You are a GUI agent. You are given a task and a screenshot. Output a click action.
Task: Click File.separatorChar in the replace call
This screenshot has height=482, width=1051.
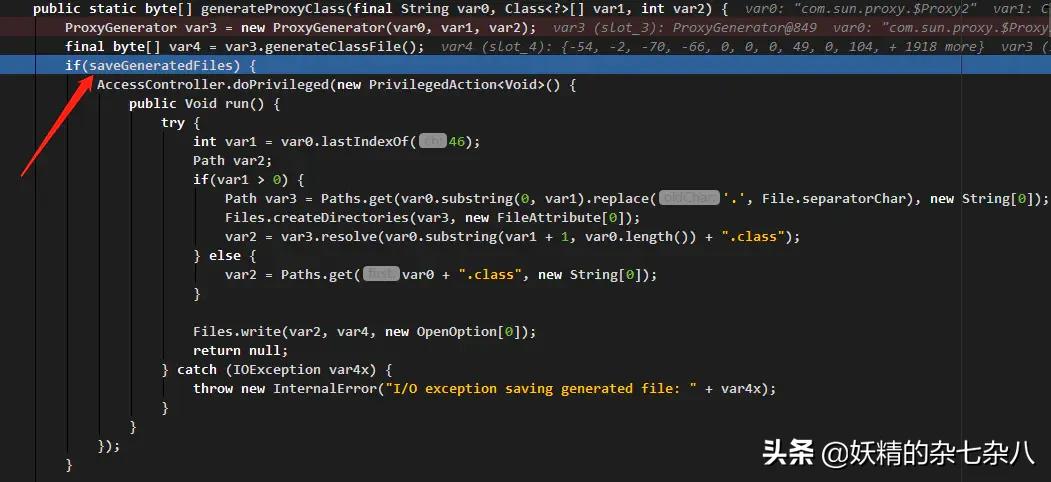click(x=834, y=199)
